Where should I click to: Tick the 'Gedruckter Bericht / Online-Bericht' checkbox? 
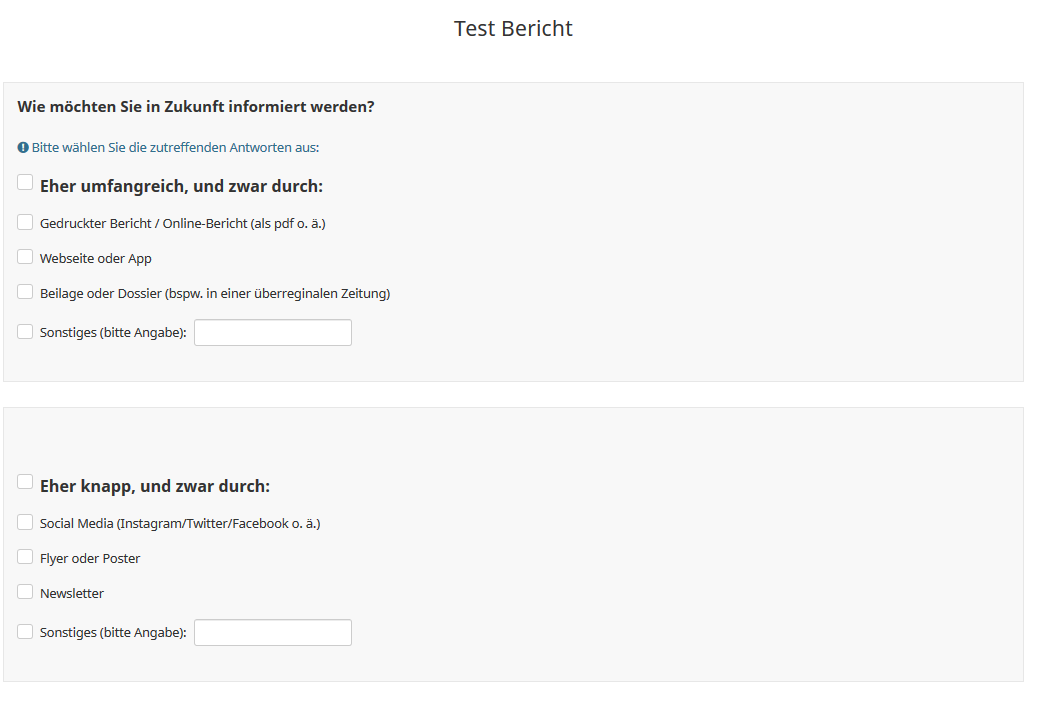pyautogui.click(x=25, y=222)
